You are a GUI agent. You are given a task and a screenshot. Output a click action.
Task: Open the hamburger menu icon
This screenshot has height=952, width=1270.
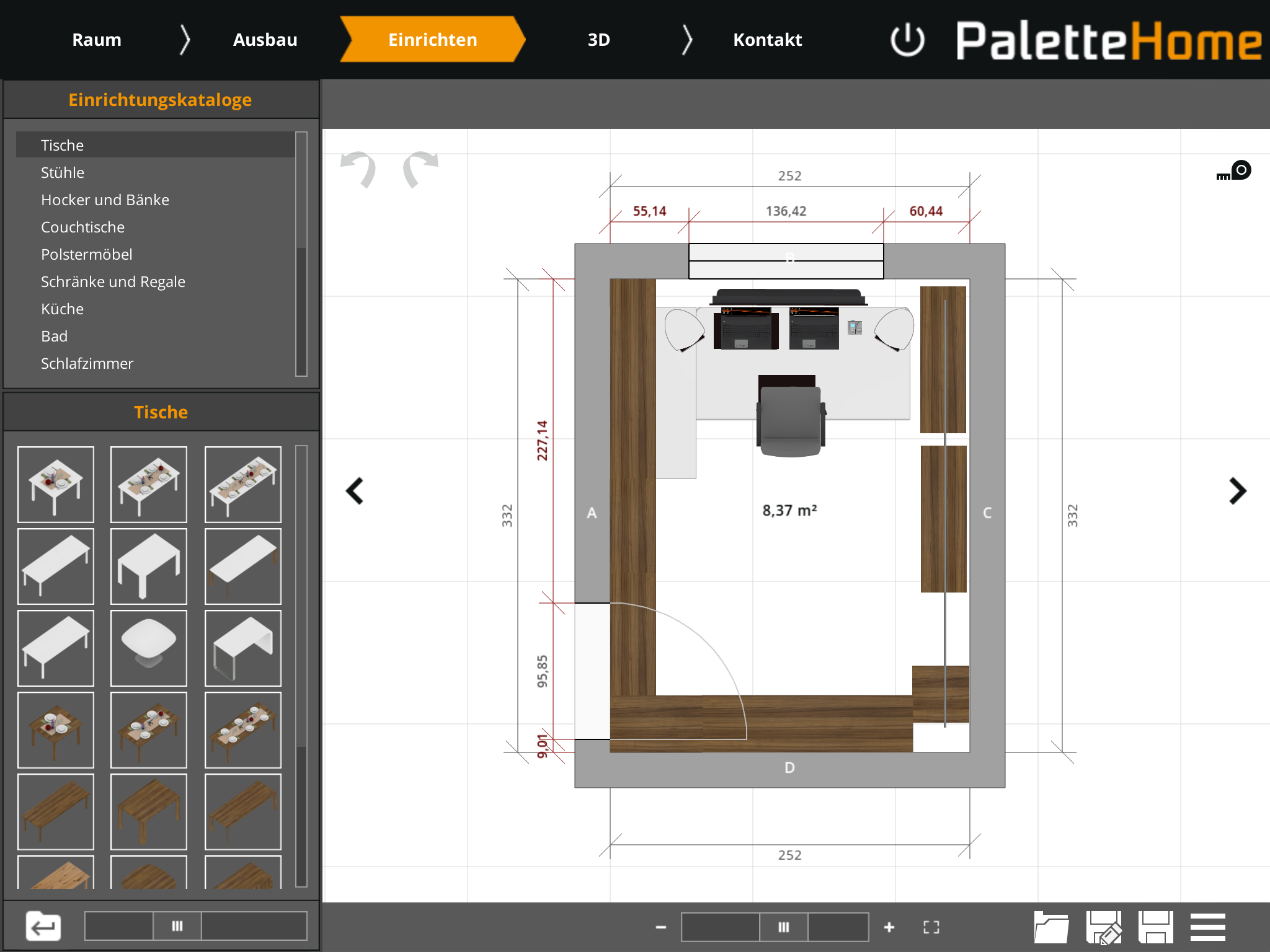[x=1207, y=927]
